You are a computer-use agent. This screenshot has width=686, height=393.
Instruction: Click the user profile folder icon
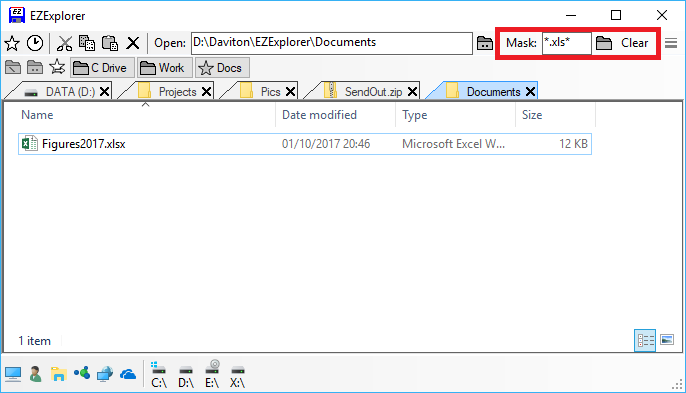coord(35,375)
